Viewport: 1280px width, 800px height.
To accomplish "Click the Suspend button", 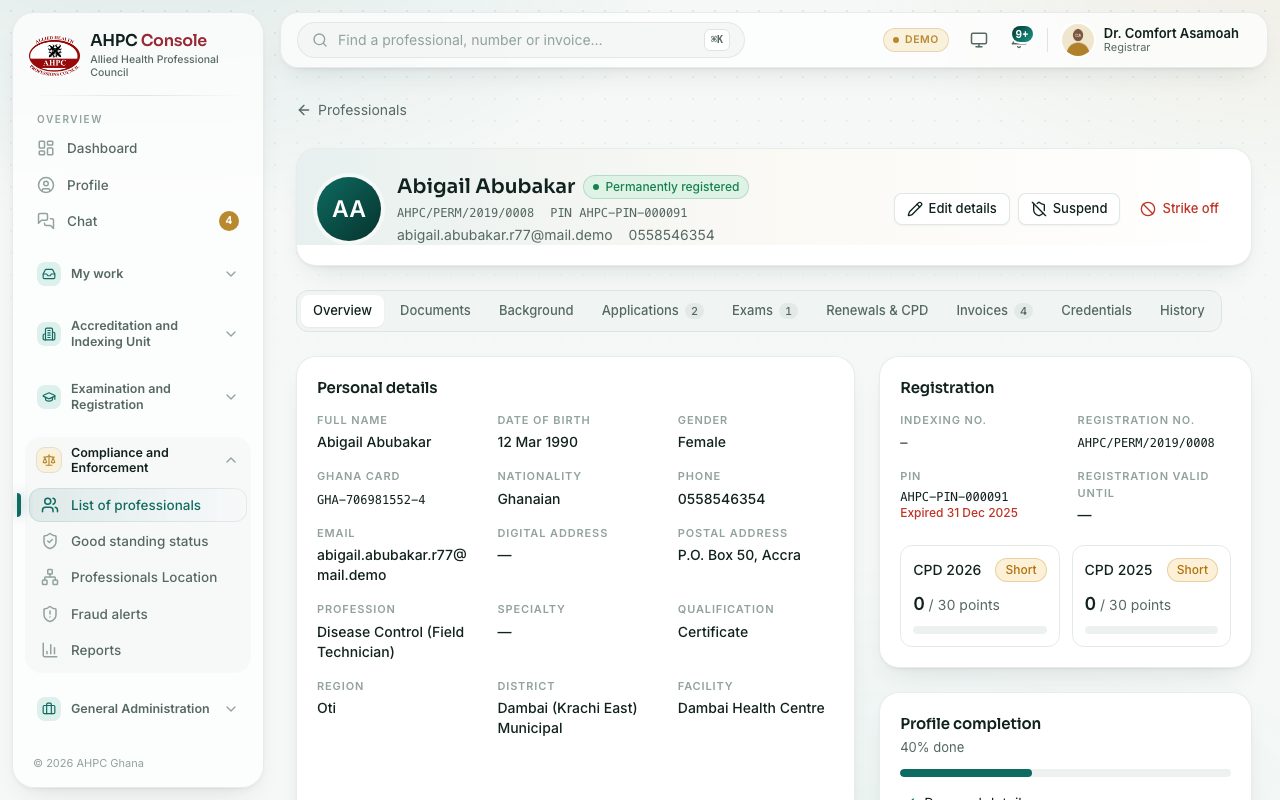I will tap(1069, 208).
